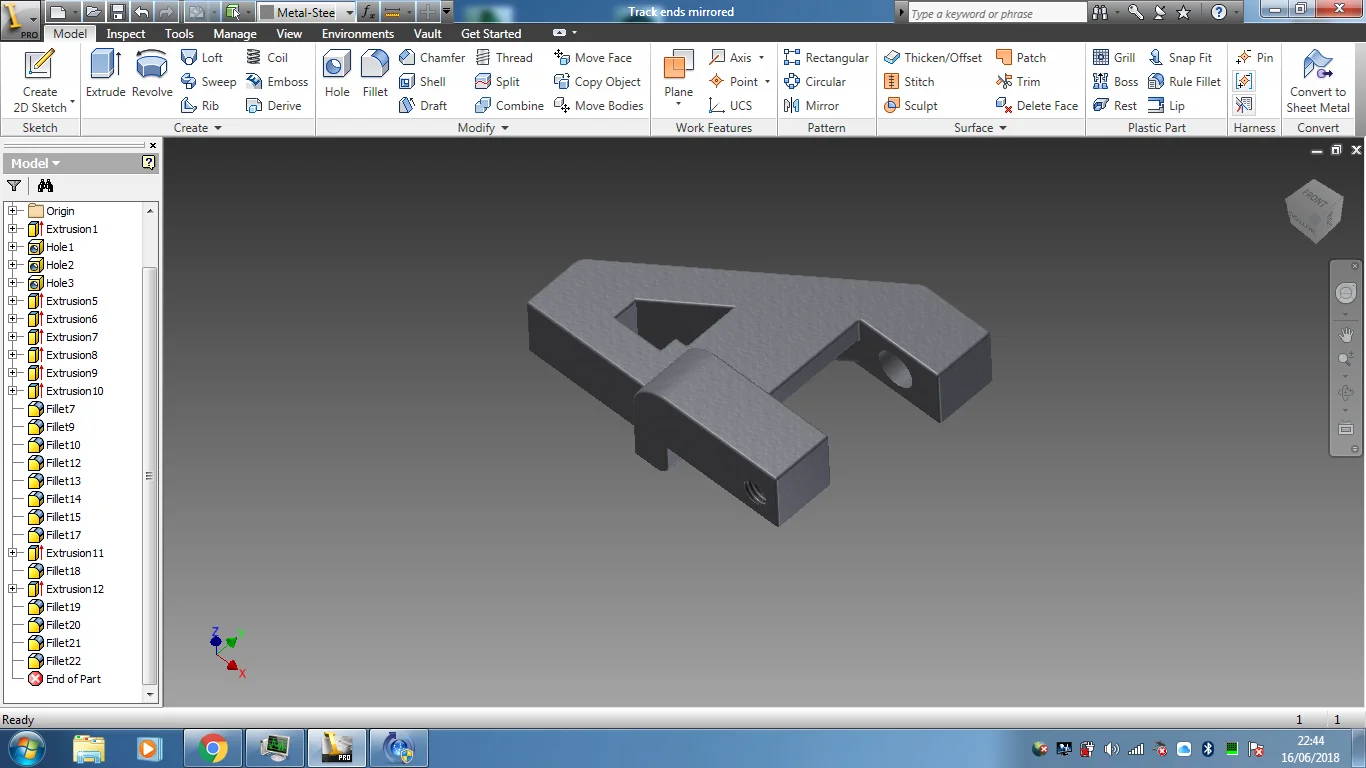Expand the Origin folder node
The image size is (1366, 768).
(13, 211)
